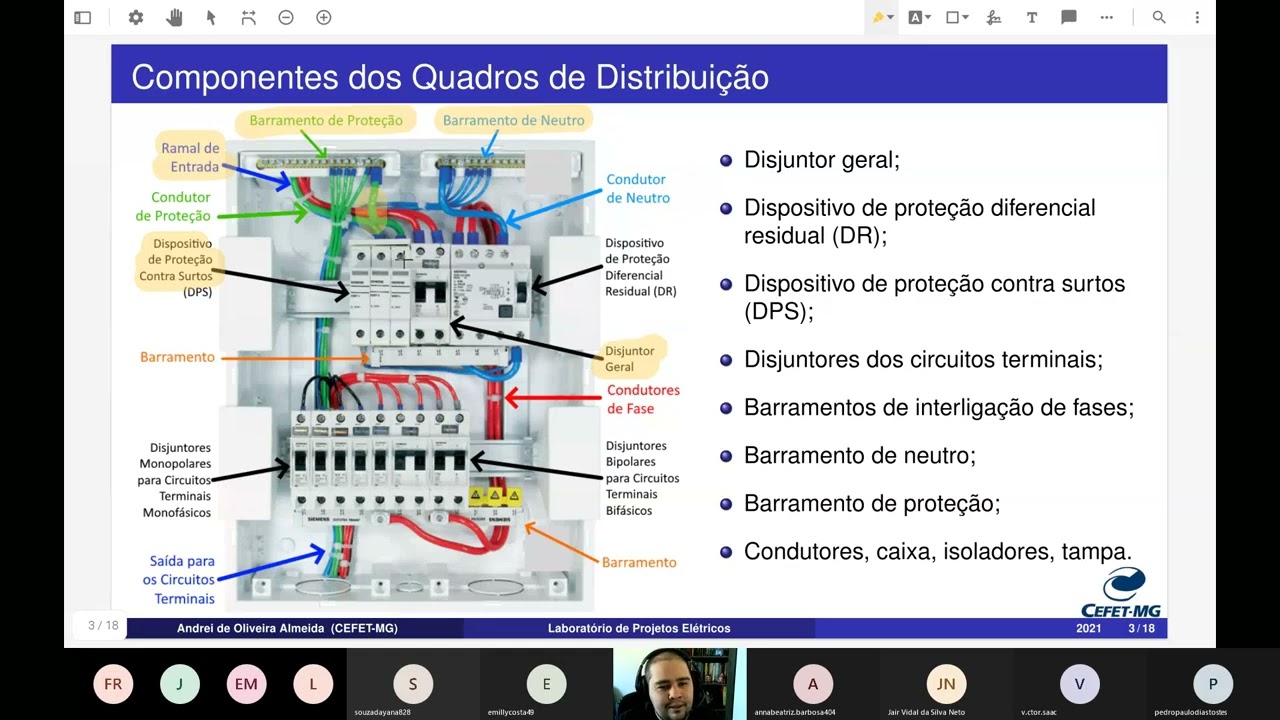
Task: Open more tools ellipsis menu
Action: point(1106,17)
